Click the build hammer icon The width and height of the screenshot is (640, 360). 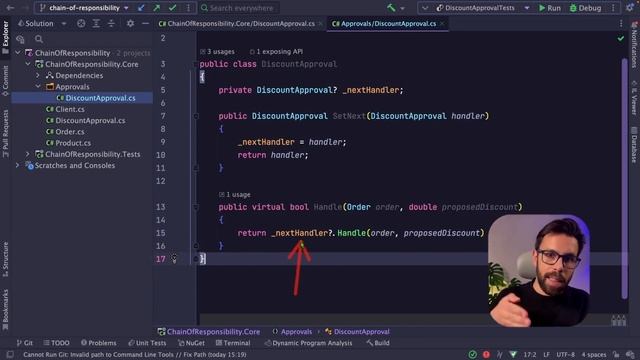(x=391, y=8)
